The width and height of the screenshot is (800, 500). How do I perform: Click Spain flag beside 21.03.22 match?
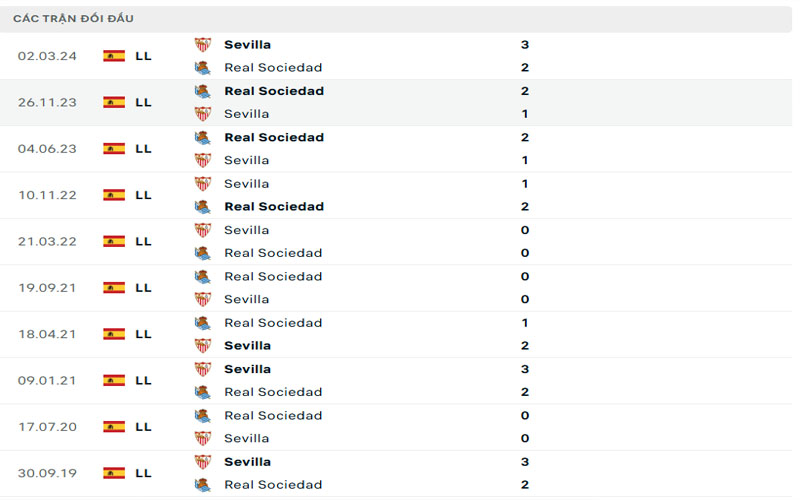pos(114,241)
